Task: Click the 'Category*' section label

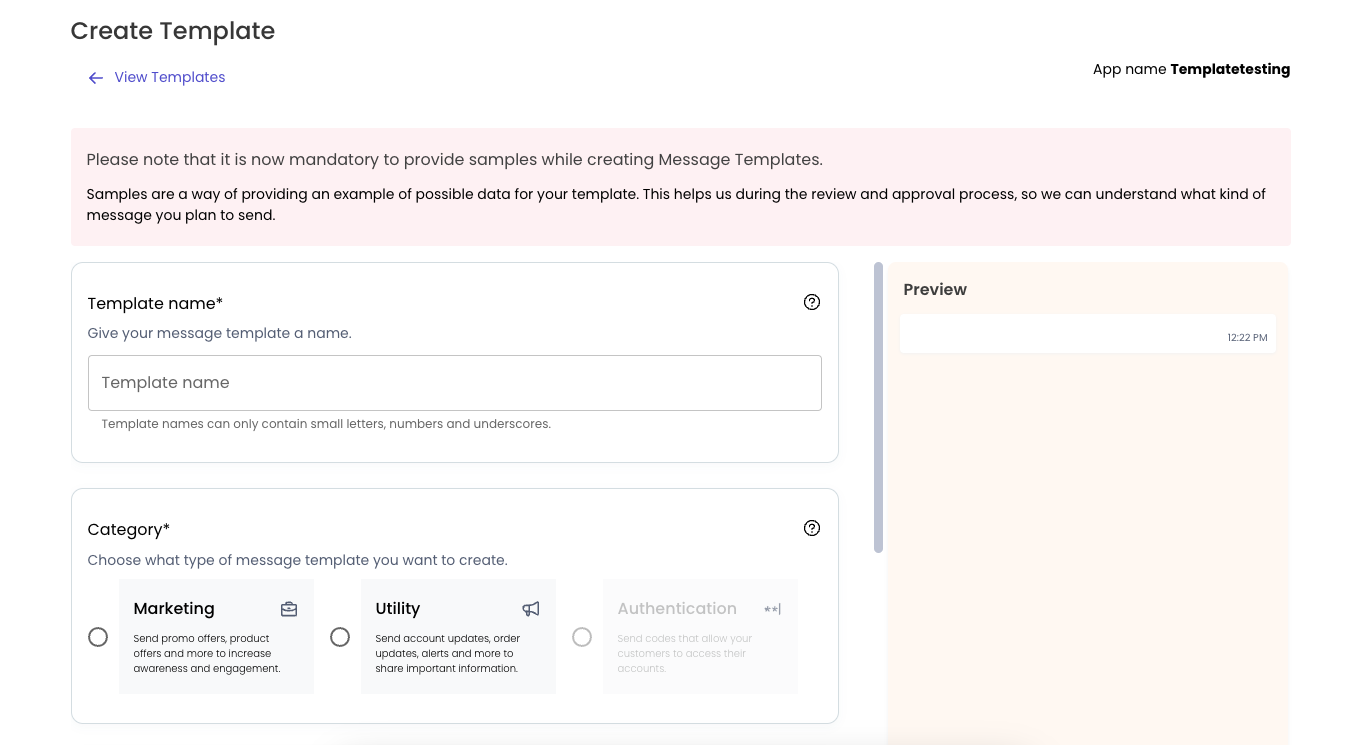Action: point(129,530)
